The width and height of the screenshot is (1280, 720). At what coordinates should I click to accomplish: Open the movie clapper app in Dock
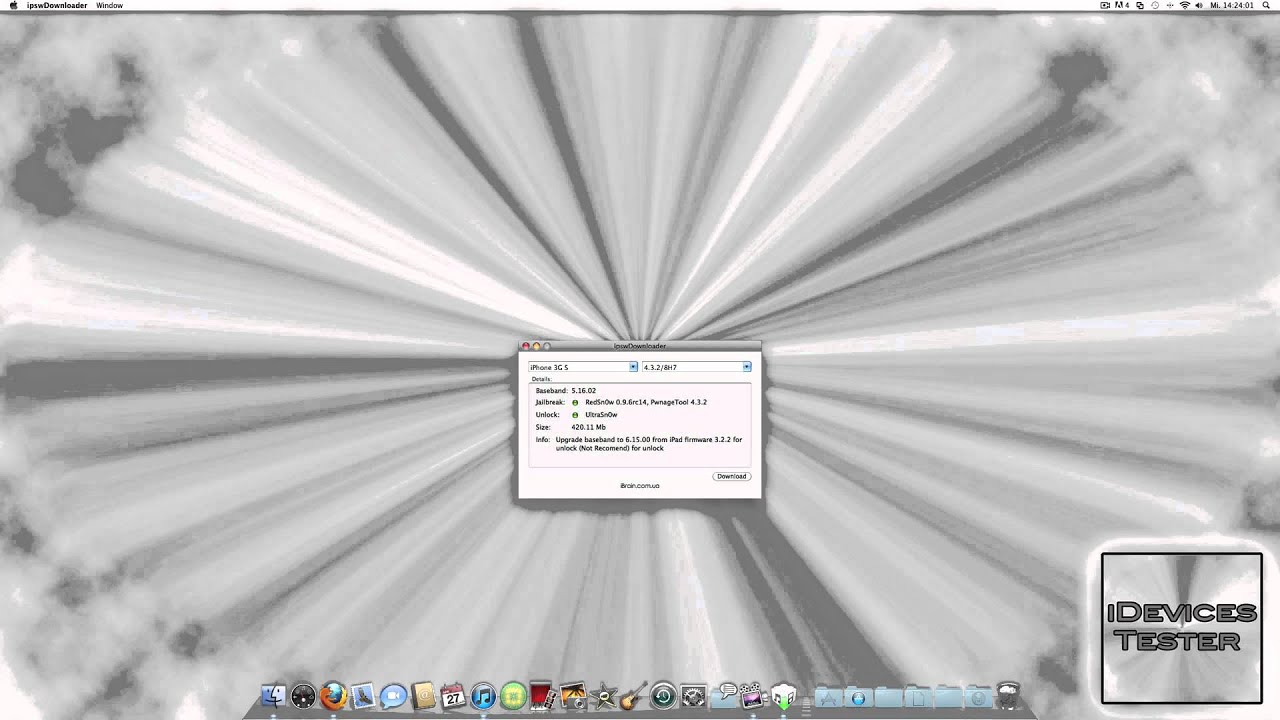click(752, 696)
